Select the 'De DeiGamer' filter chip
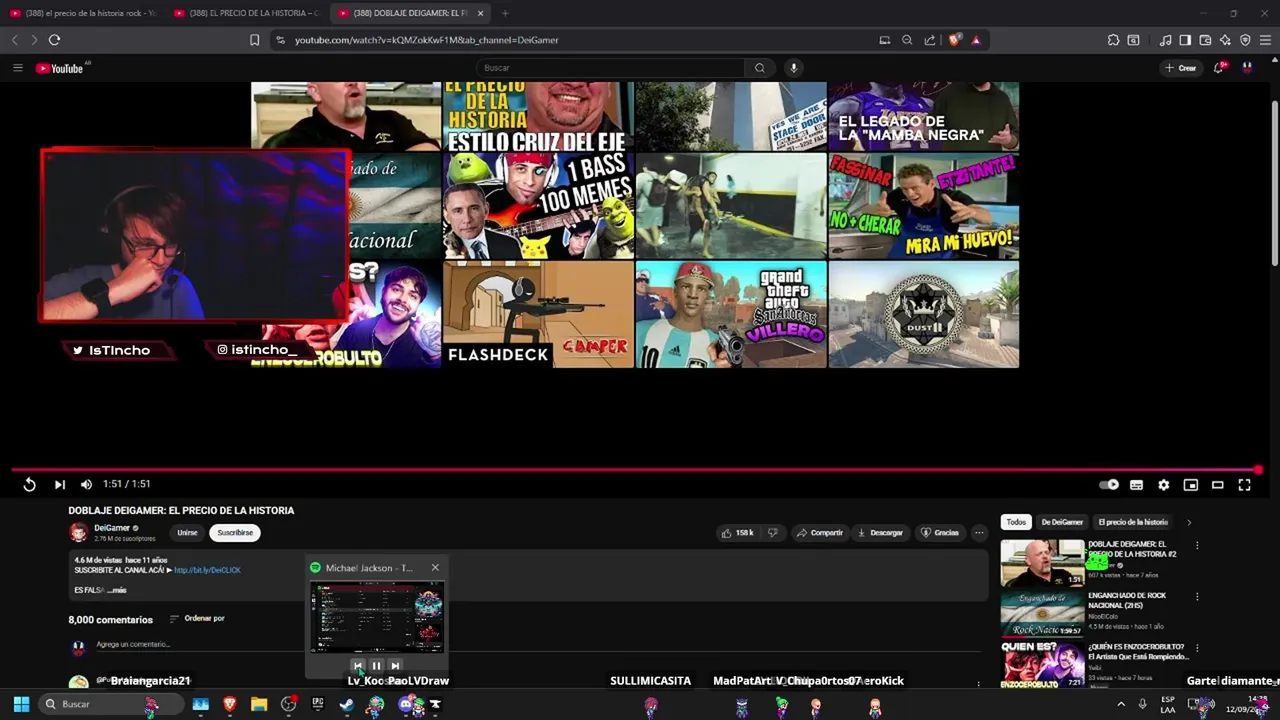This screenshot has width=1280, height=720. (1062, 522)
